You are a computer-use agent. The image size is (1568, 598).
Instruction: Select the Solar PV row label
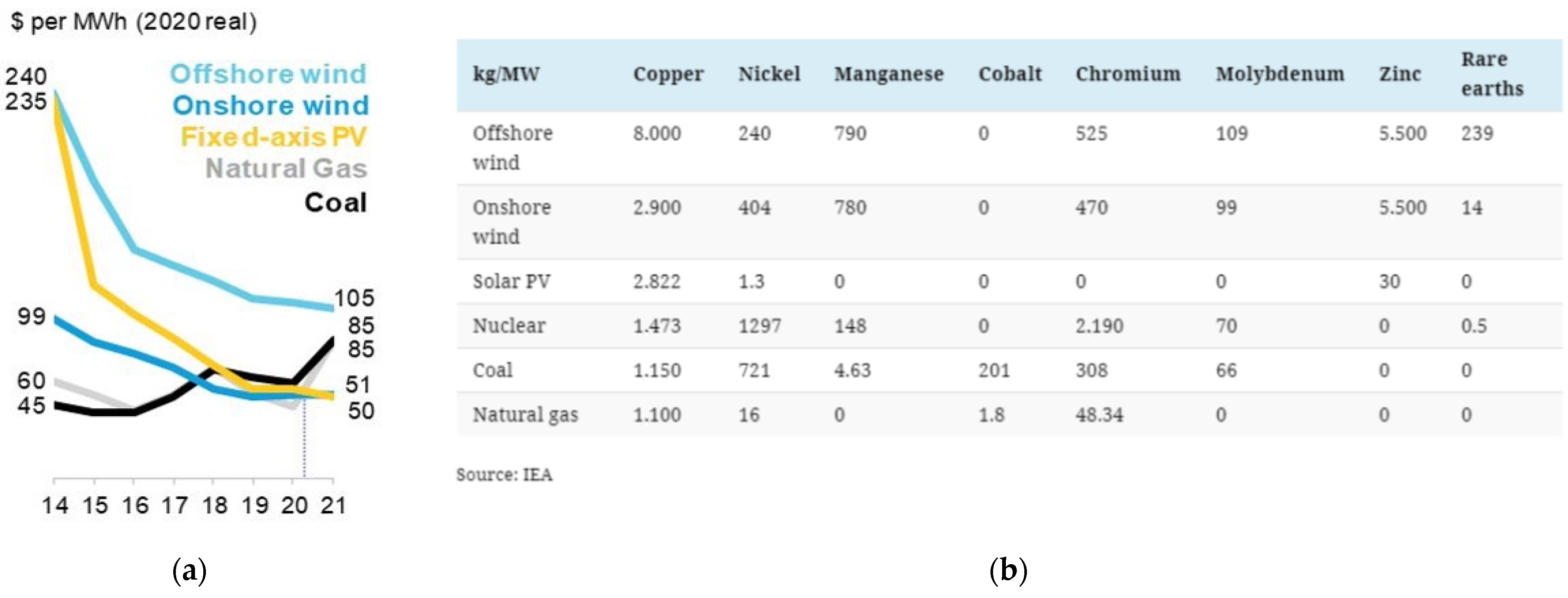pos(511,282)
